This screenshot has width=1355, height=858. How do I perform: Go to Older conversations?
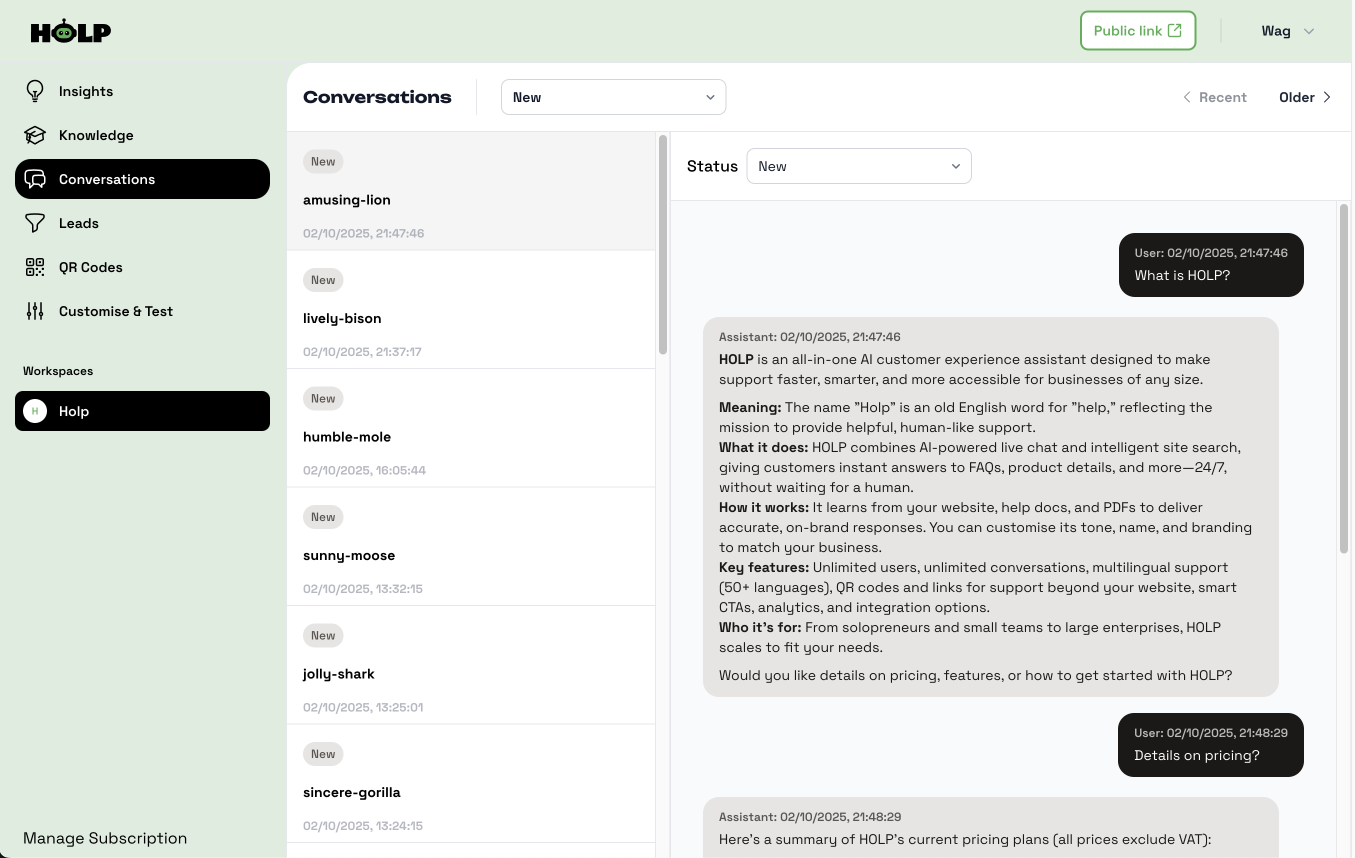tap(1305, 97)
